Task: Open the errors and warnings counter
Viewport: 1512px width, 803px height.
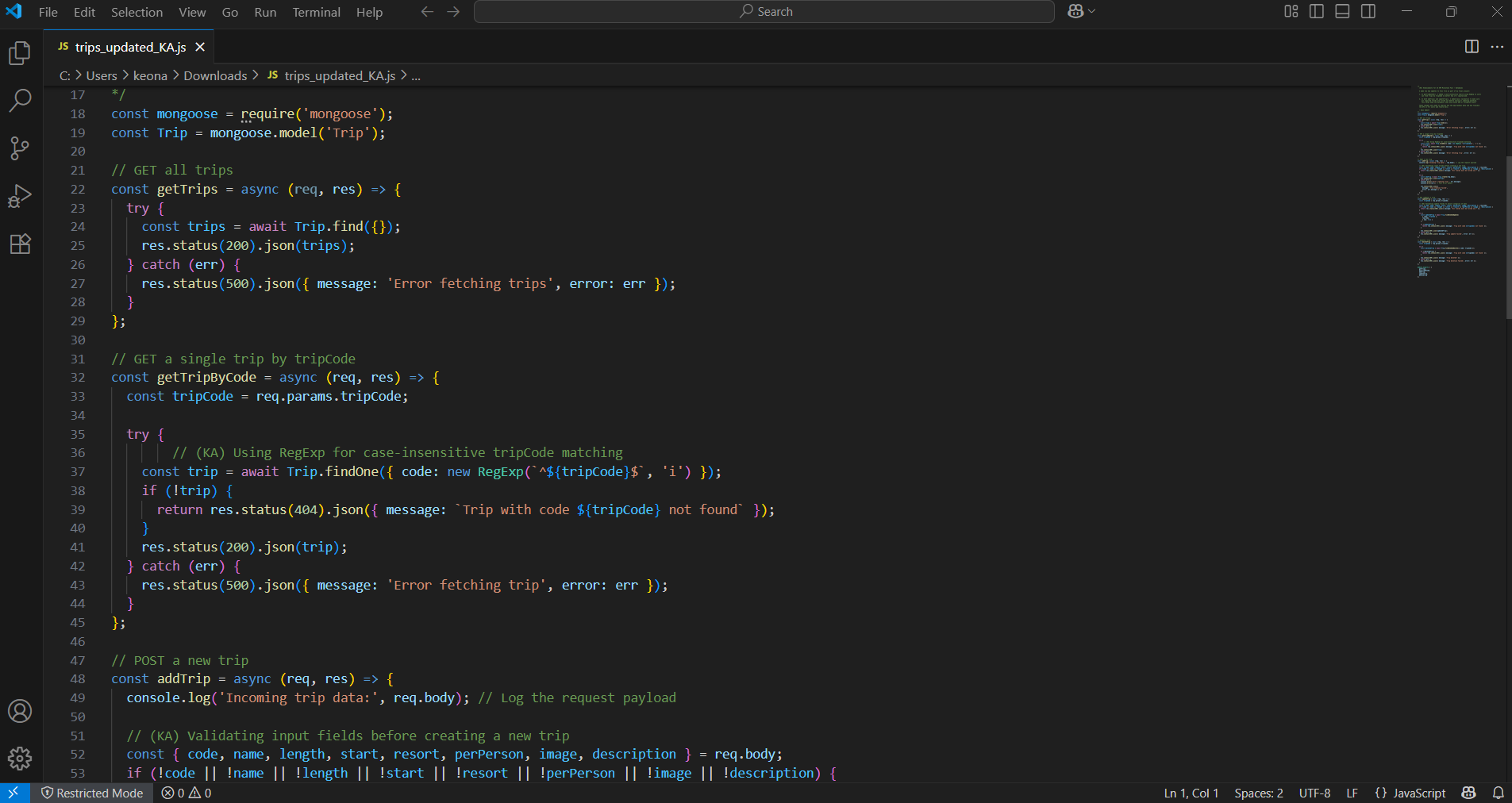Action: point(187,793)
